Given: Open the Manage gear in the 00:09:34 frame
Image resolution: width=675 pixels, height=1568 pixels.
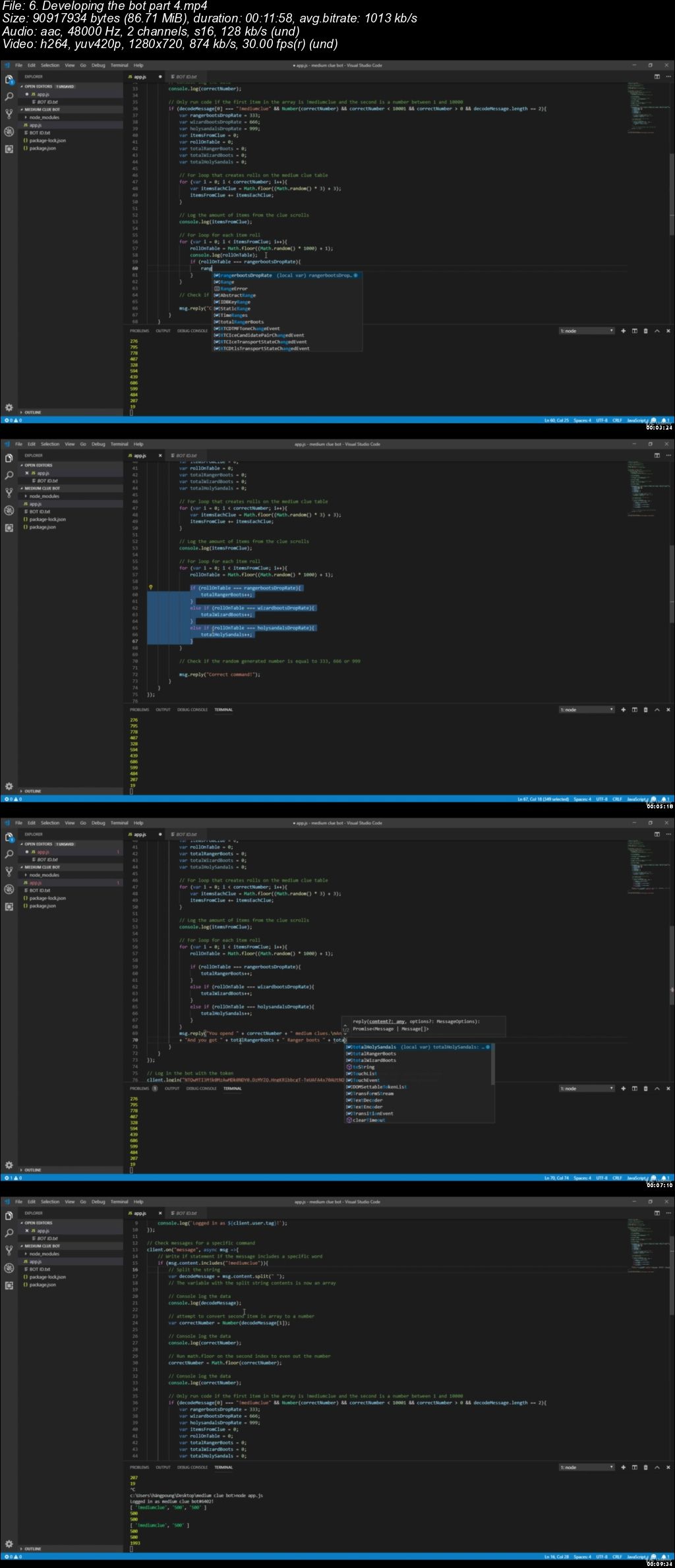Looking at the screenshot, I should point(9,1544).
